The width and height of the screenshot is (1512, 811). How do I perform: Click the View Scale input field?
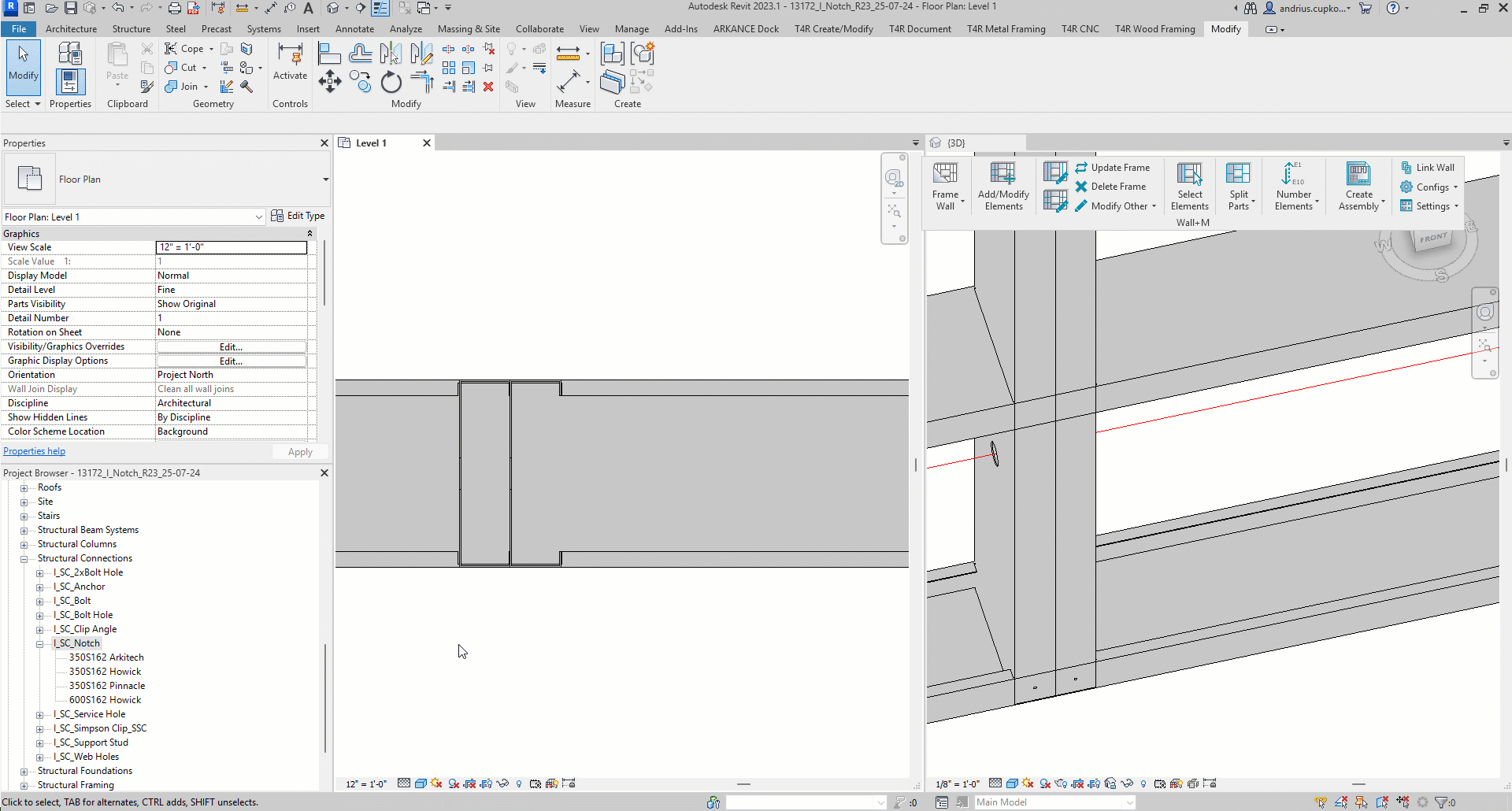click(x=231, y=247)
